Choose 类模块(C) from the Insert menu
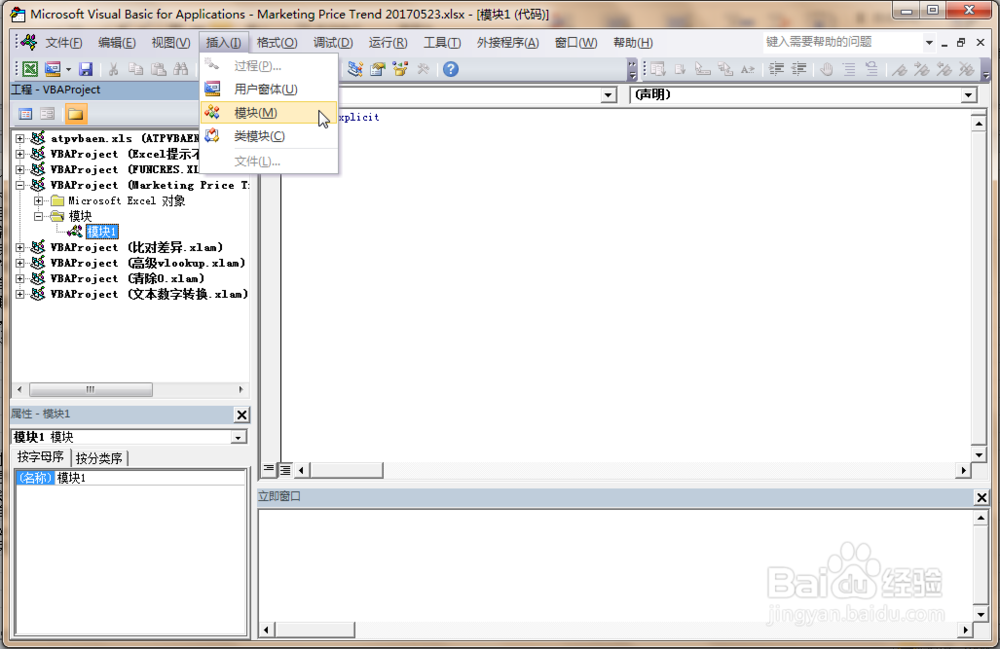Viewport: 1000px width, 649px height. click(x=268, y=136)
